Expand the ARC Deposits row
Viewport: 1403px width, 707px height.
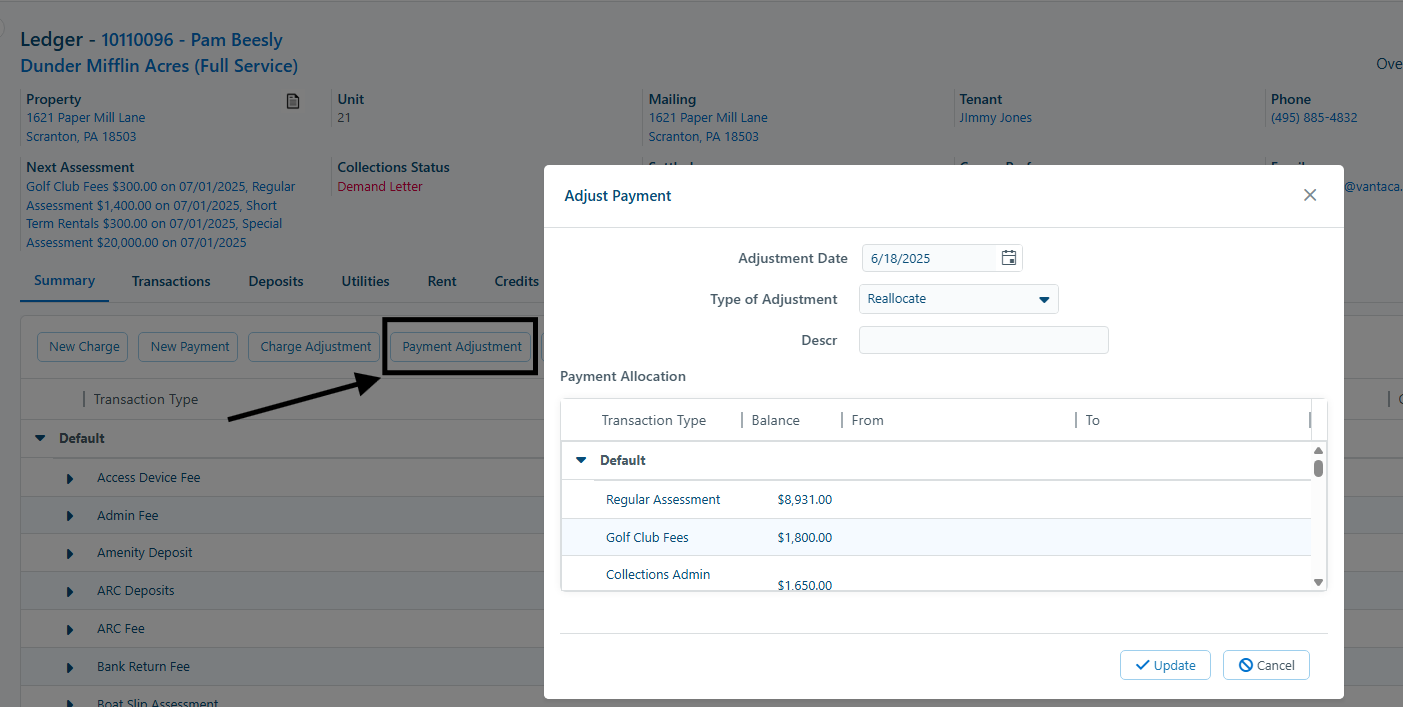tap(69, 590)
